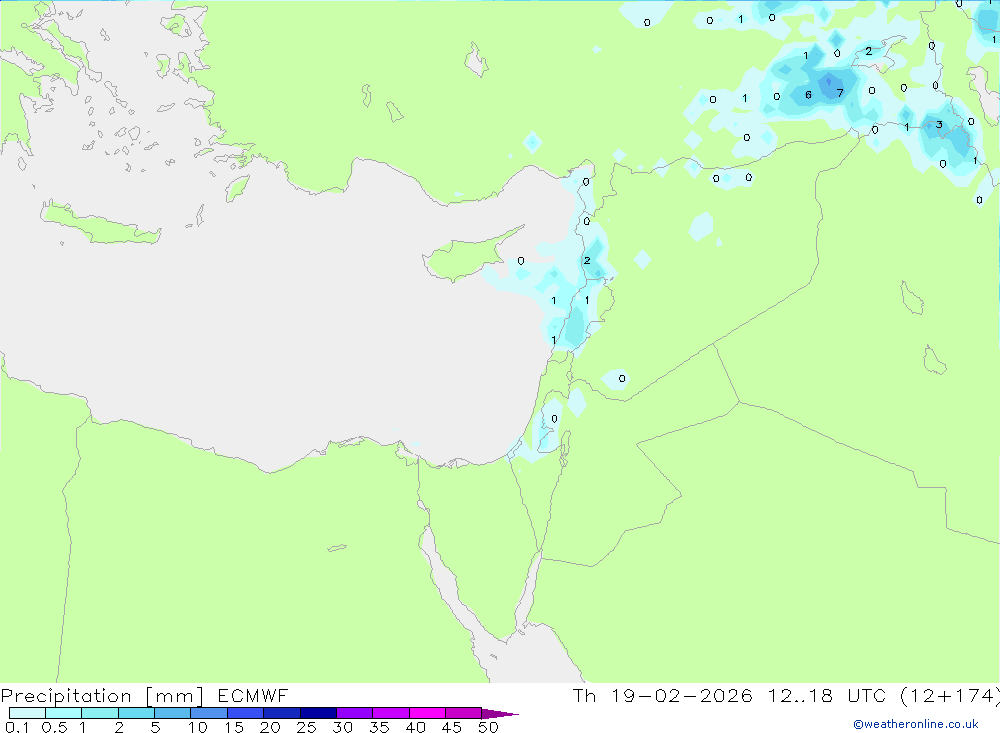Click the '25' legend scale label
Image resolution: width=1000 pixels, height=733 pixels.
tap(306, 727)
